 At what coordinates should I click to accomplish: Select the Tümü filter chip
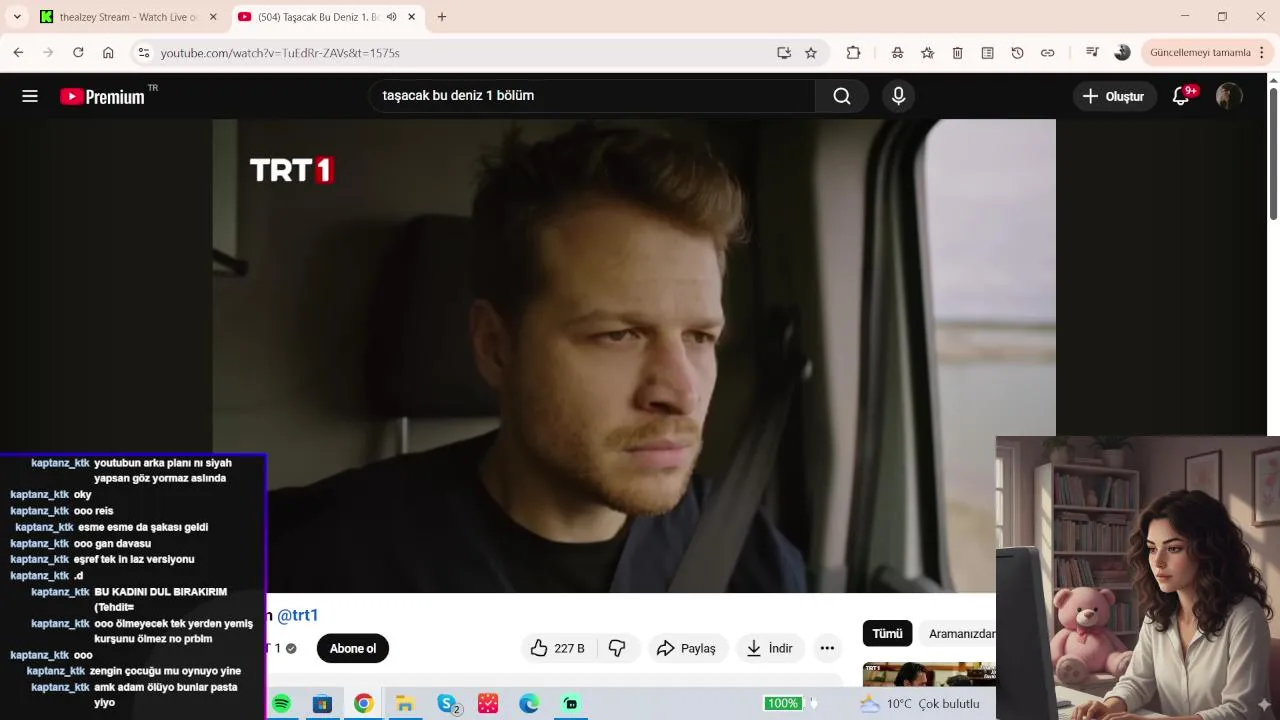click(887, 633)
